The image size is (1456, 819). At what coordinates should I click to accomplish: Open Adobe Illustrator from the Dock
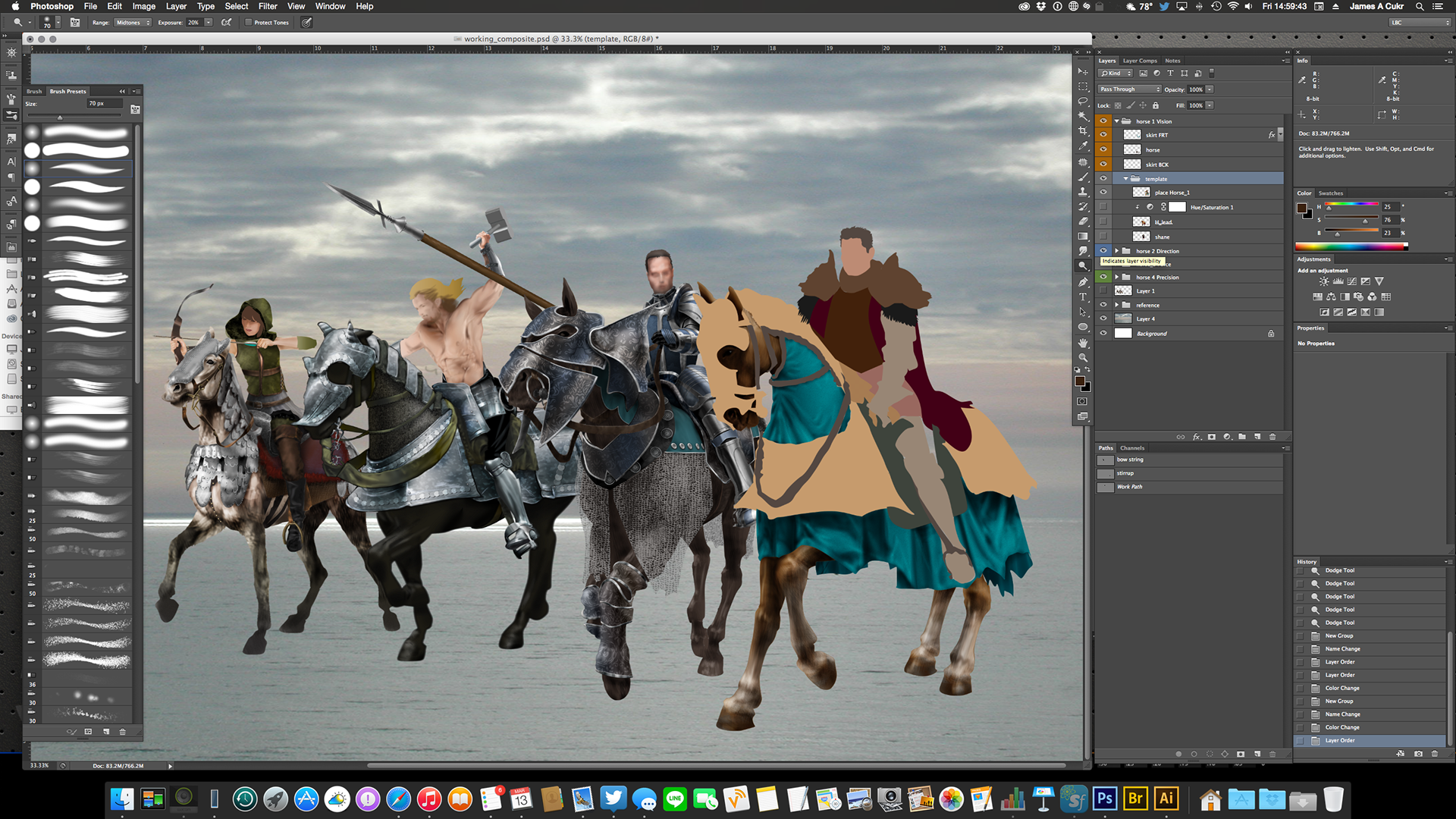click(x=1167, y=799)
